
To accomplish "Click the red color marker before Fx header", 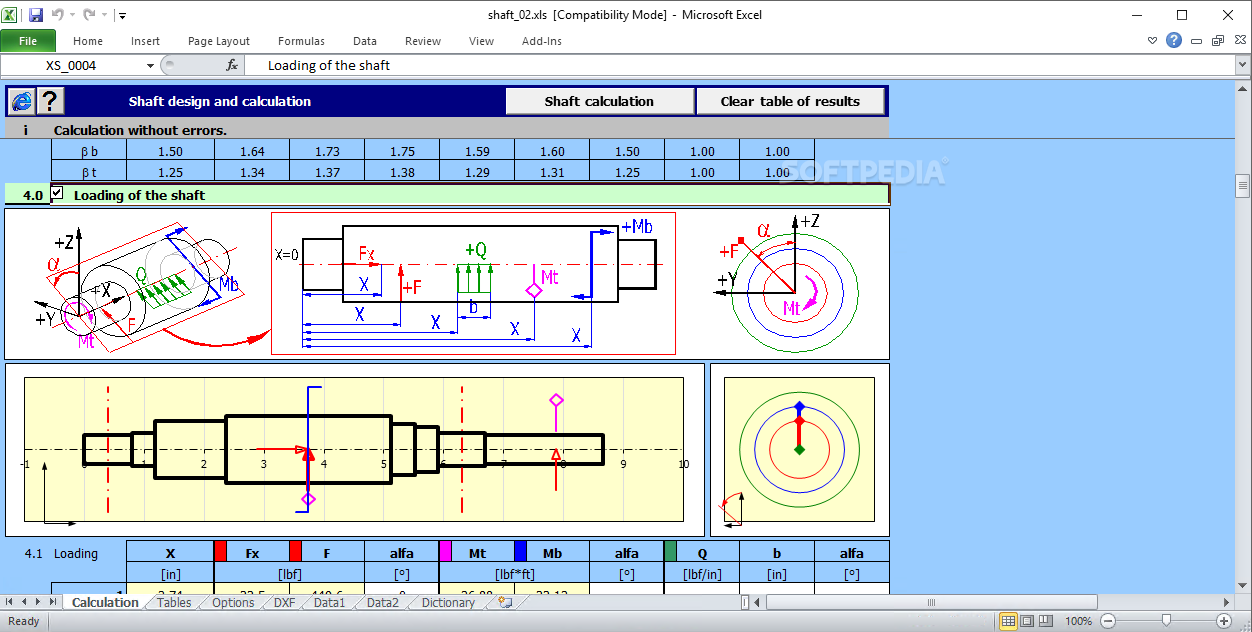I will point(220,552).
